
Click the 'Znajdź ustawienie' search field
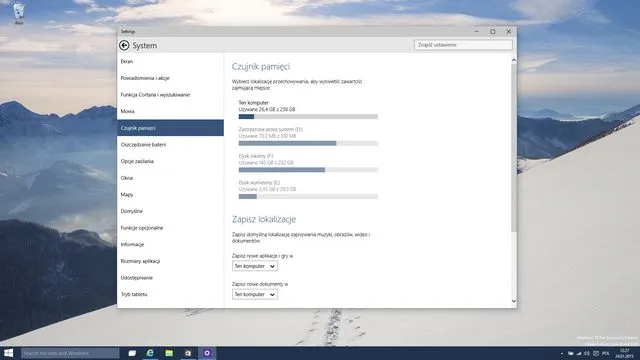point(463,45)
